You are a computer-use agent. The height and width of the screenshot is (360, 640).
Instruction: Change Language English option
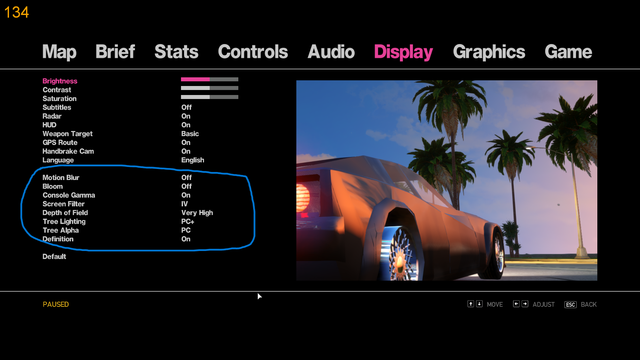193,160
